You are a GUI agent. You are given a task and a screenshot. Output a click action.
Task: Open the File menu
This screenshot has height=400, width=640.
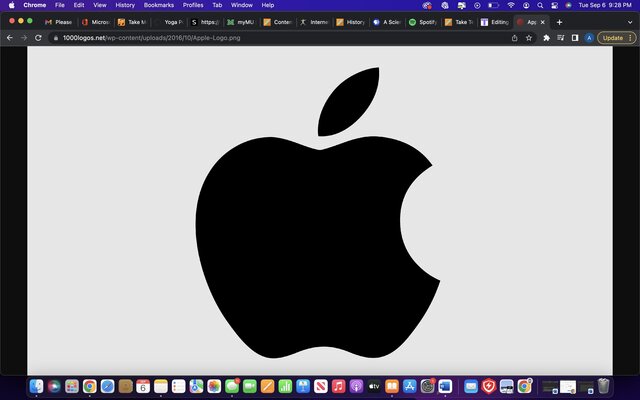(60, 5)
